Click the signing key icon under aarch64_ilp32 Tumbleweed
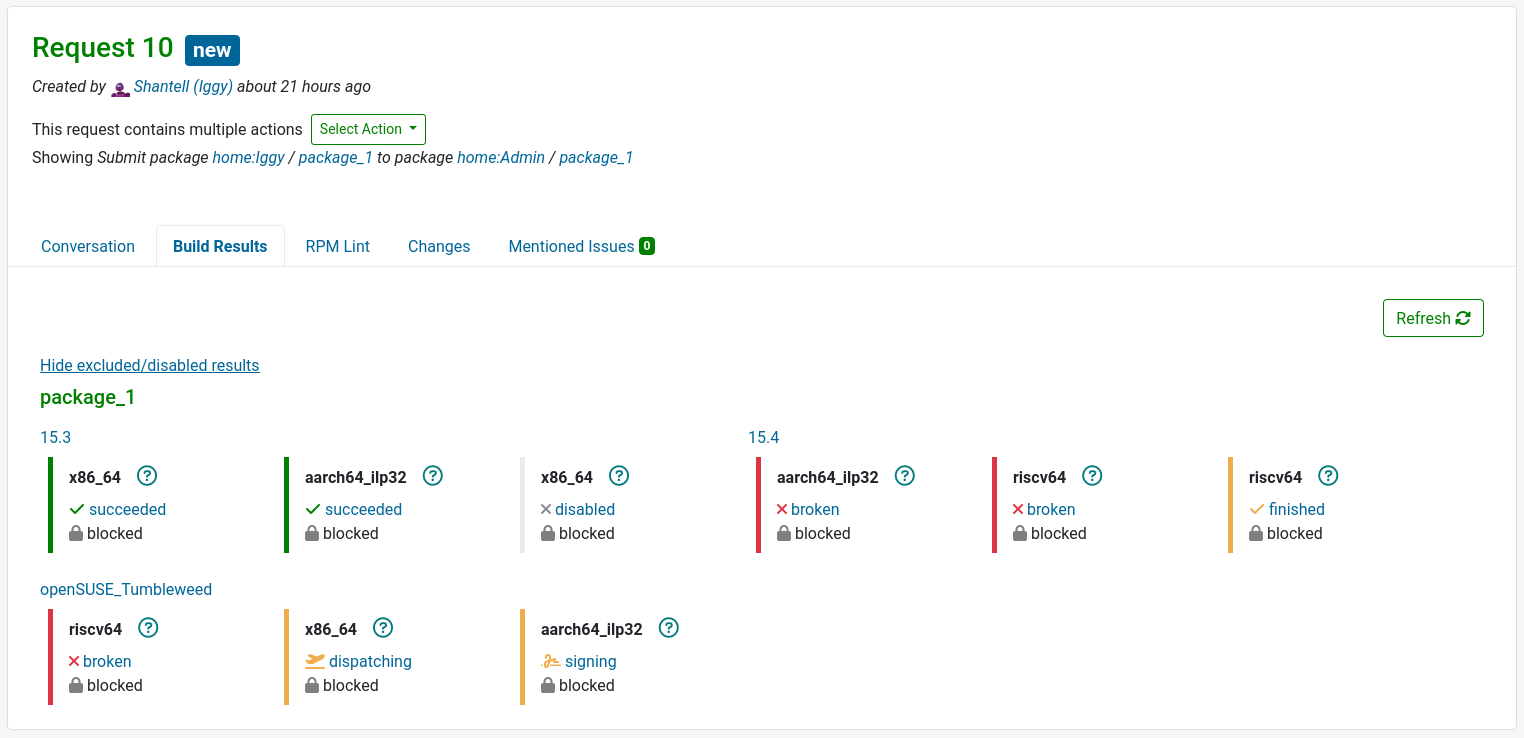Image resolution: width=1524 pixels, height=738 pixels. tap(551, 661)
